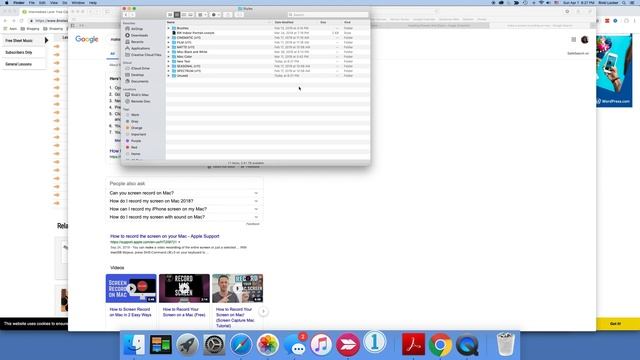Expand the Brushes folder disclosure triangle
This screenshot has height=360, width=640.
pos(169,28)
